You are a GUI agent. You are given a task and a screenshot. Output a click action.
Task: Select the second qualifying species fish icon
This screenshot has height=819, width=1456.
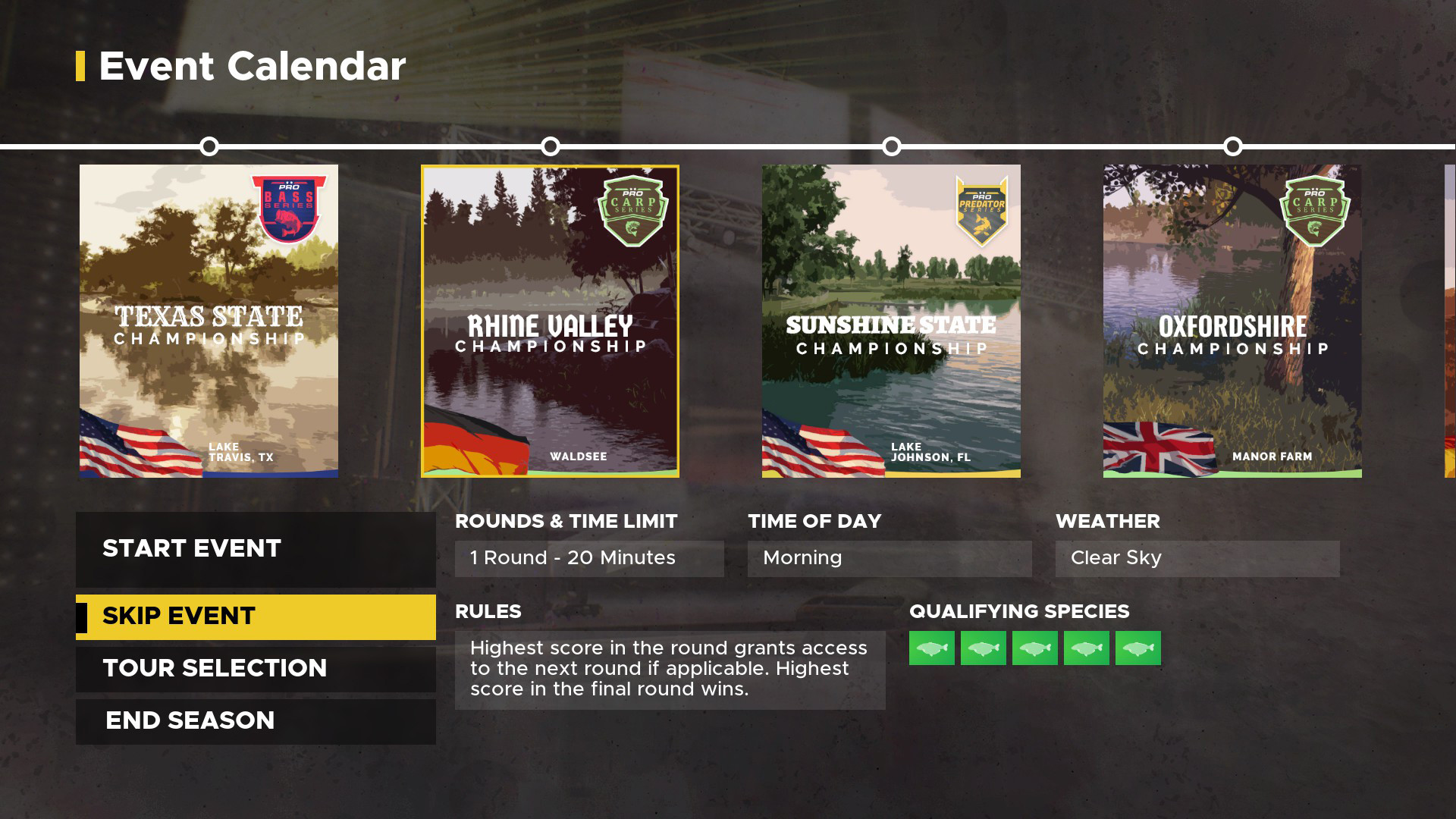pos(983,648)
